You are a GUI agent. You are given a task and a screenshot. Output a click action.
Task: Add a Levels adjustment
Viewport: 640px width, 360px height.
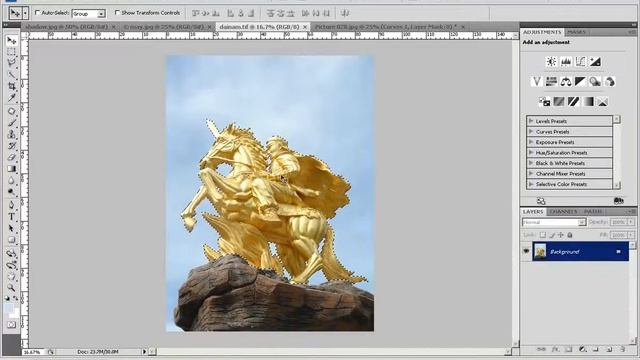click(x=566, y=62)
